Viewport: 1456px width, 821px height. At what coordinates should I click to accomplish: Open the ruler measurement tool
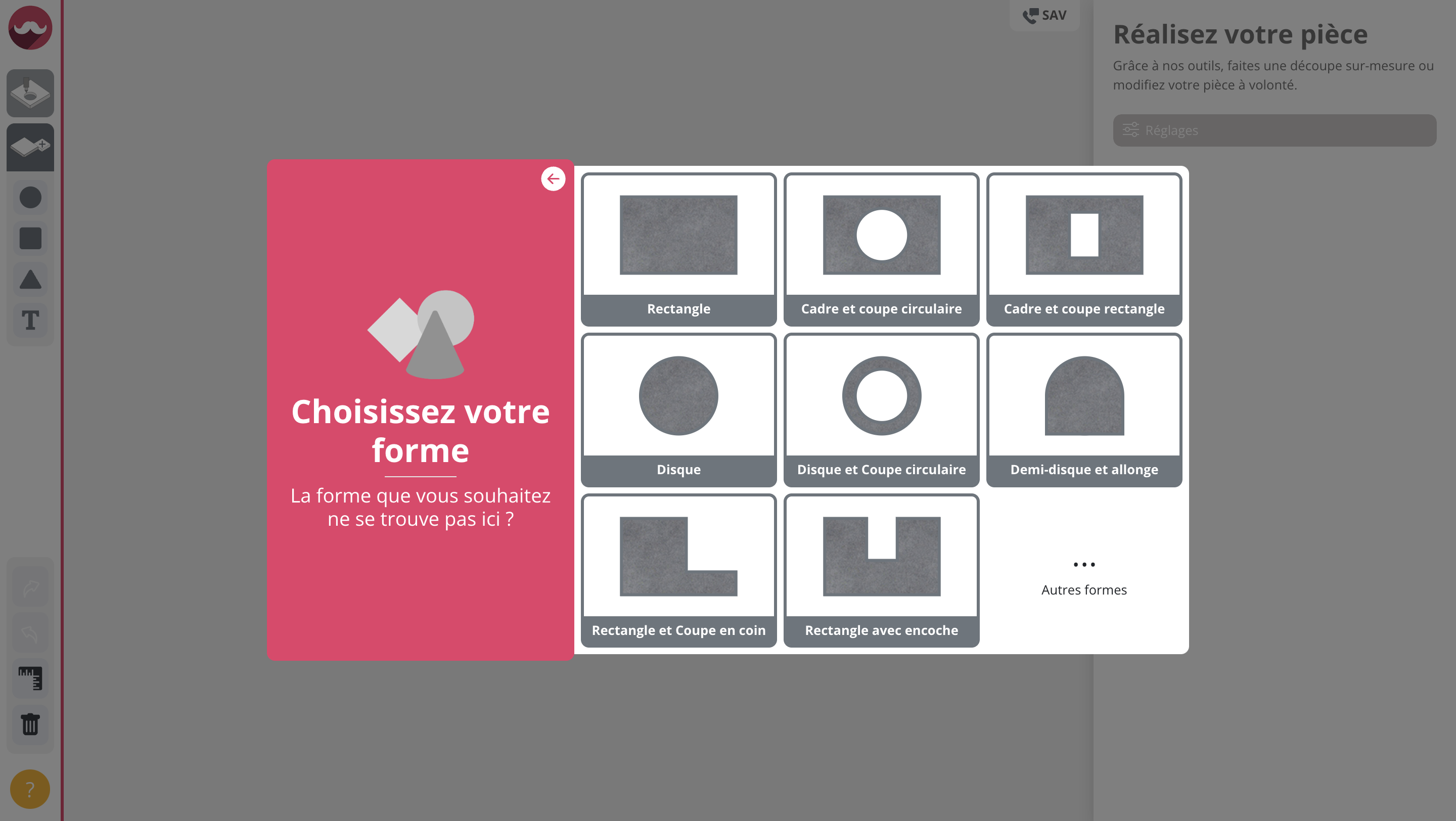30,677
